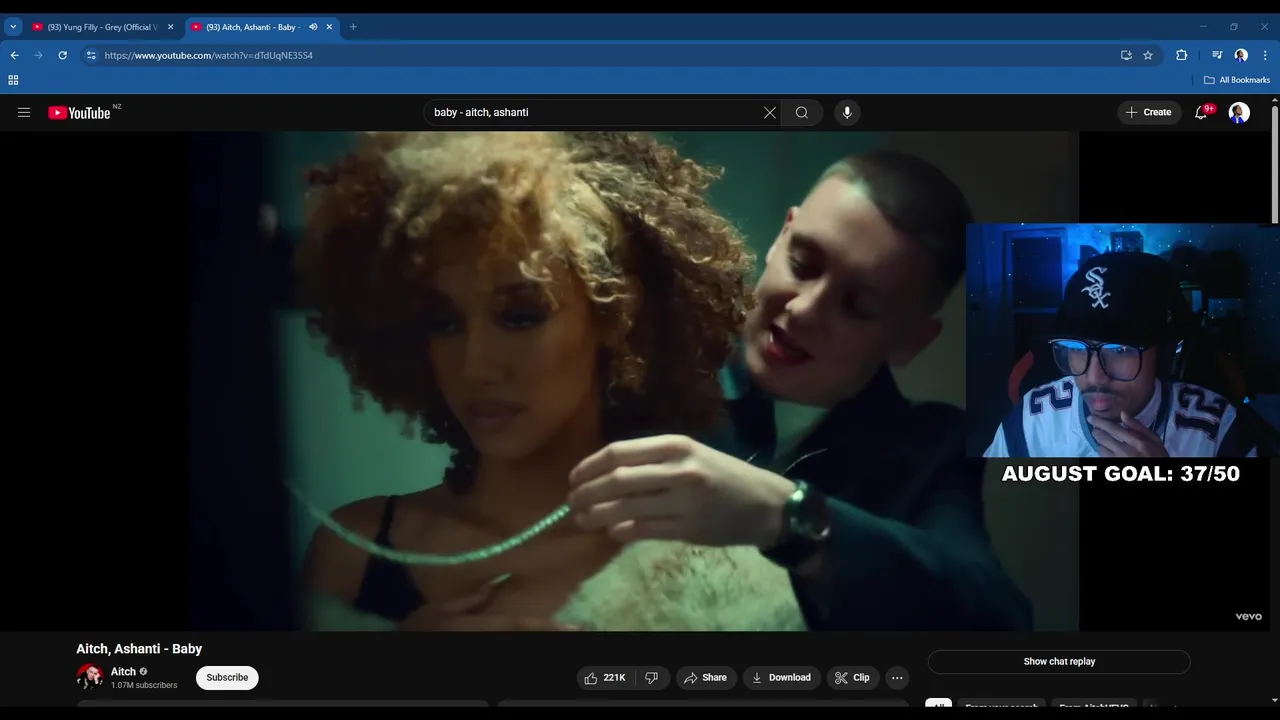Open Chrome profile avatar

[x=1241, y=55]
